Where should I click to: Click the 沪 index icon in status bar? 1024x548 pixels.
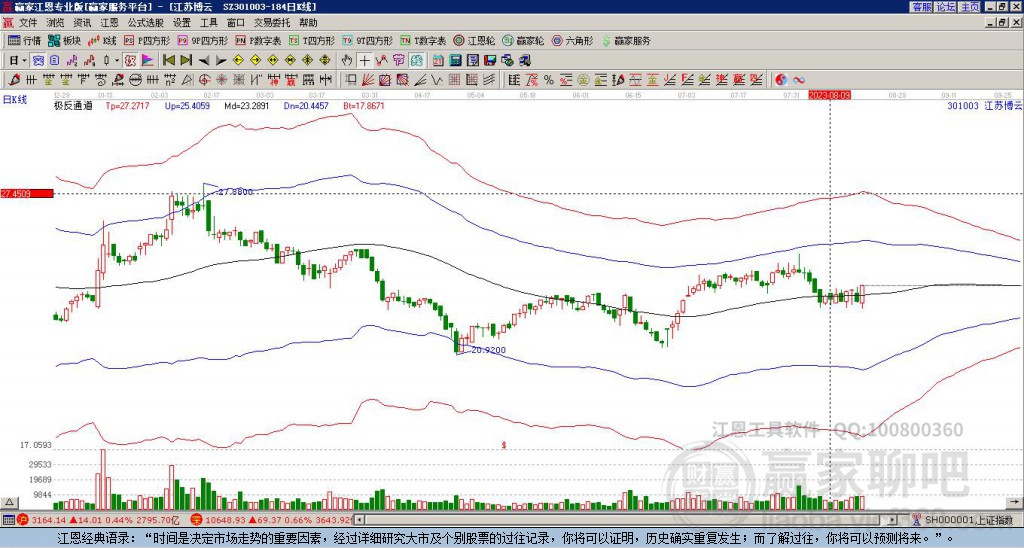[x=21, y=520]
